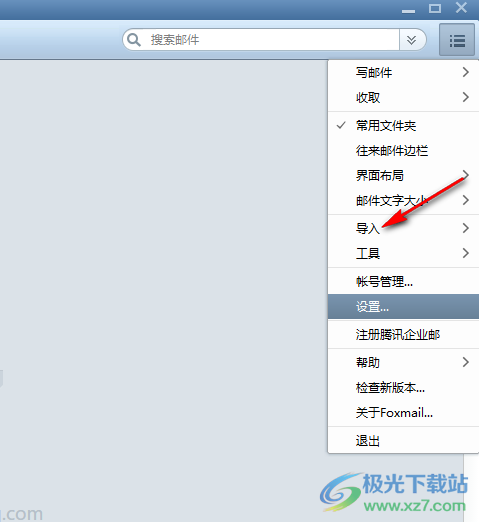Open 关于Foxmail... entry
This screenshot has height=522, width=479.
[403, 413]
